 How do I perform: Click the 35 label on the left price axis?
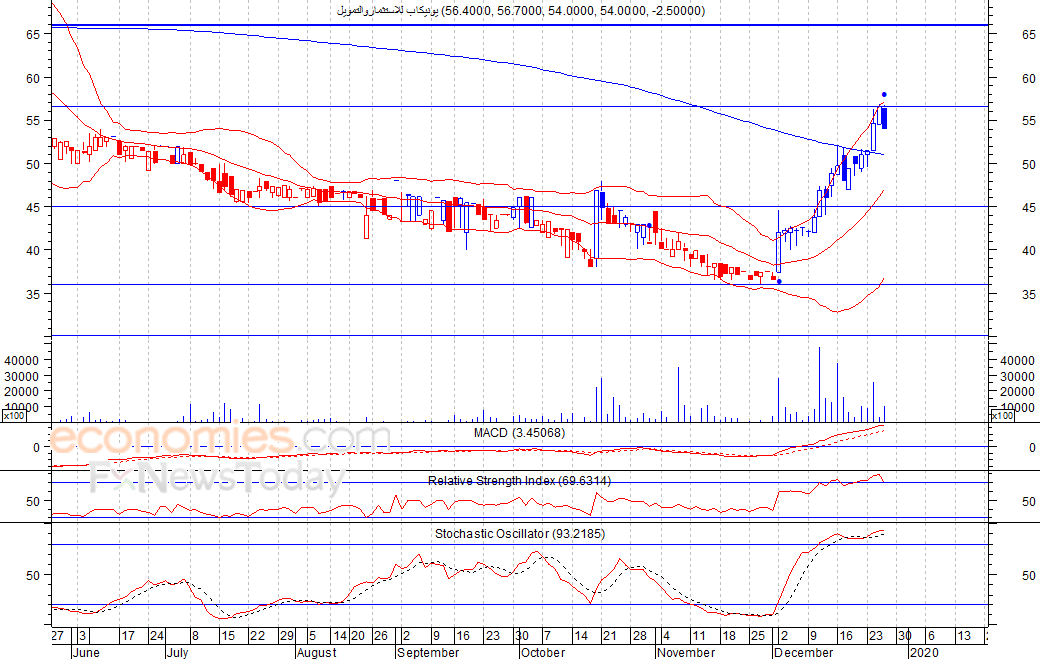pyautogui.click(x=33, y=294)
